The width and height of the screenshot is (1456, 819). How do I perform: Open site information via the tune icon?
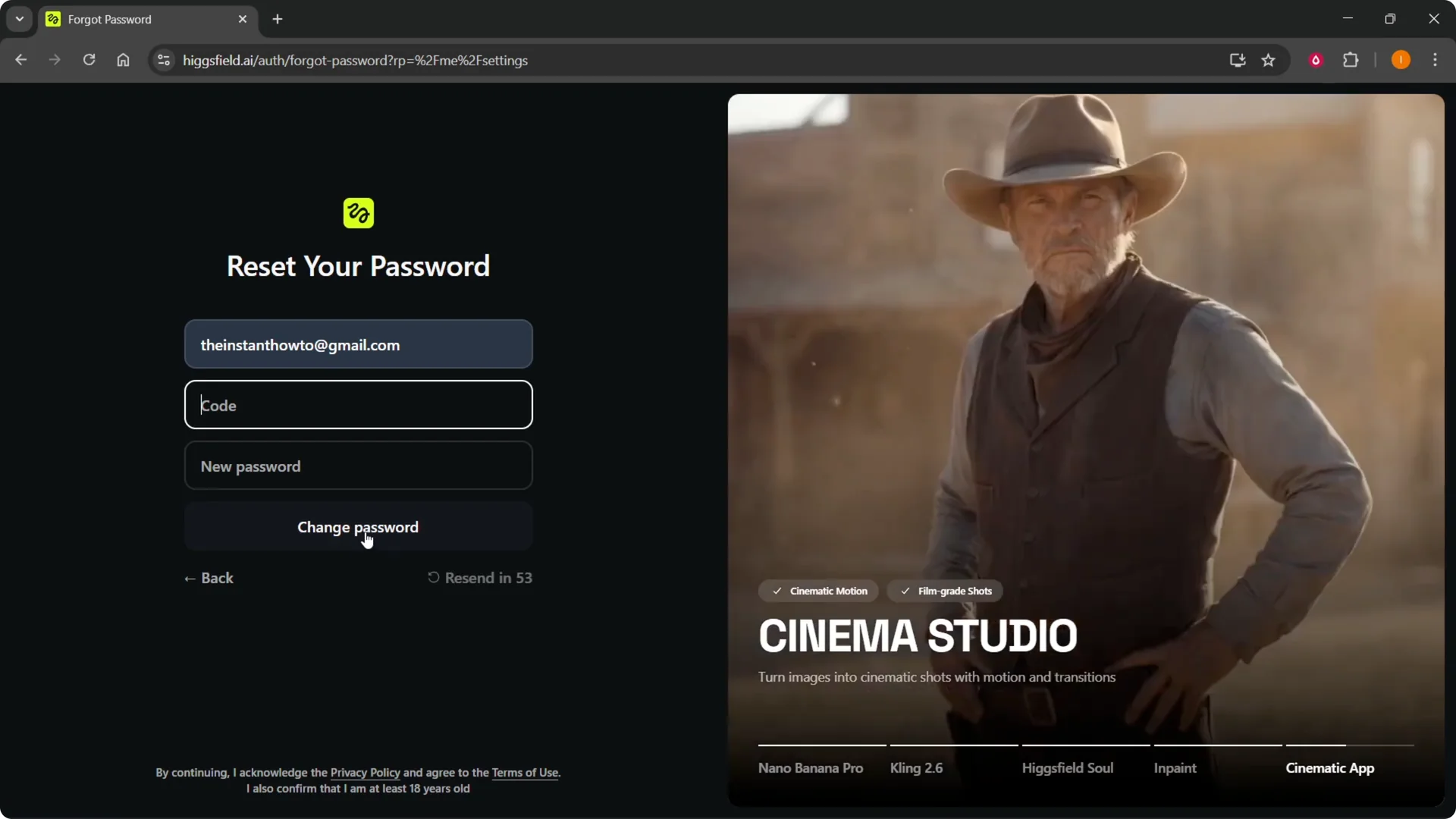coord(163,60)
